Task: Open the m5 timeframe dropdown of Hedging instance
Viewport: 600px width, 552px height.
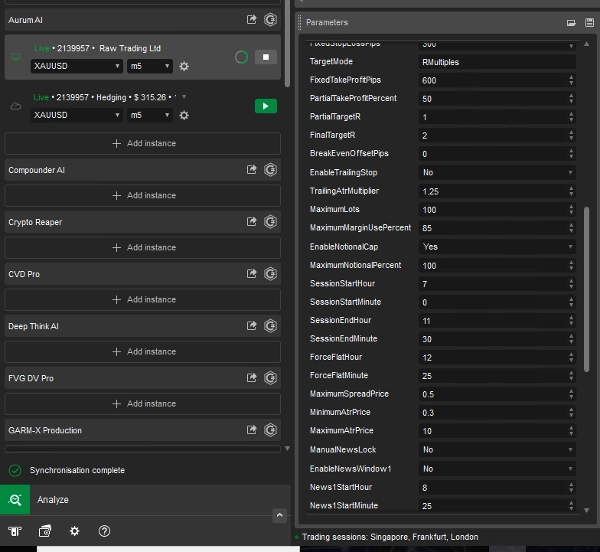Action: (x=150, y=115)
